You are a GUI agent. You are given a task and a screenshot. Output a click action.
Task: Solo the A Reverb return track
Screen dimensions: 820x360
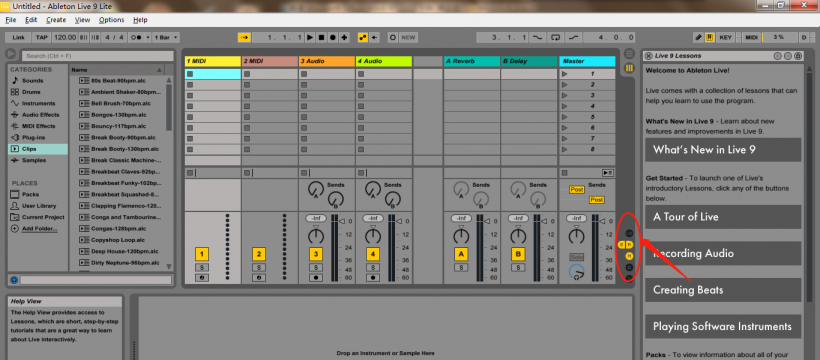pos(461,267)
